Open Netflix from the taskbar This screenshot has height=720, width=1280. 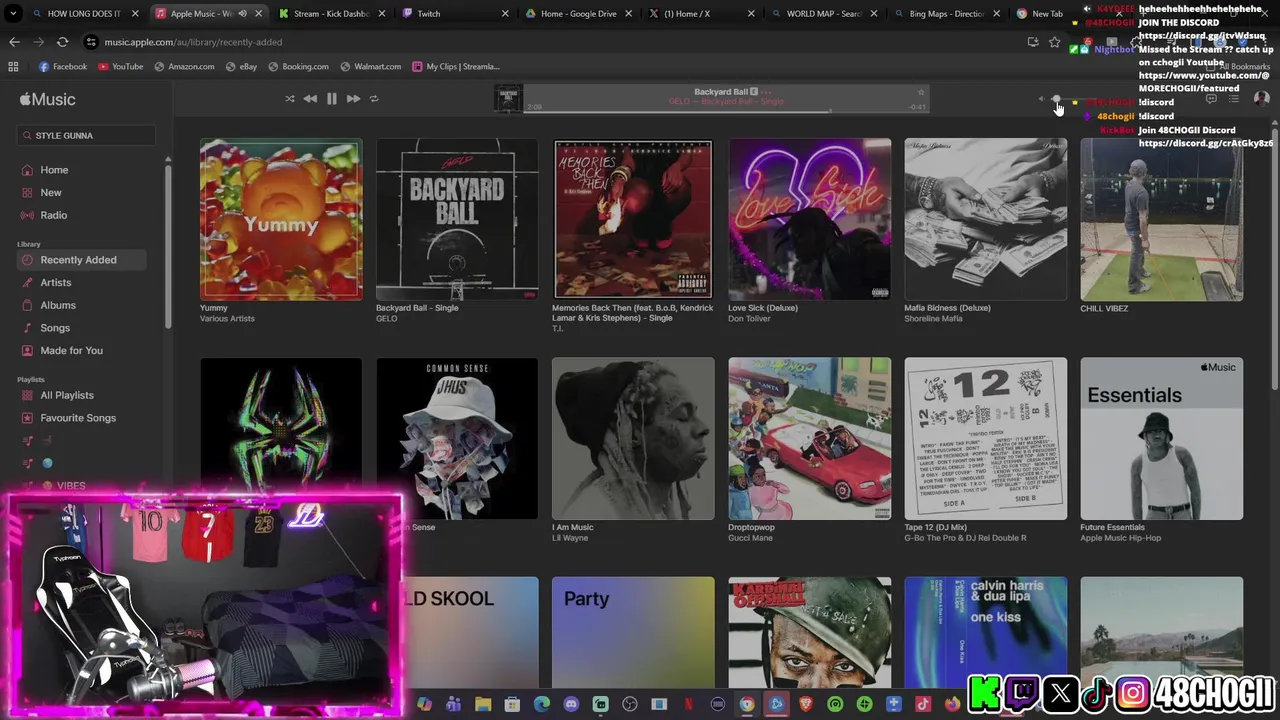pyautogui.click(x=688, y=705)
